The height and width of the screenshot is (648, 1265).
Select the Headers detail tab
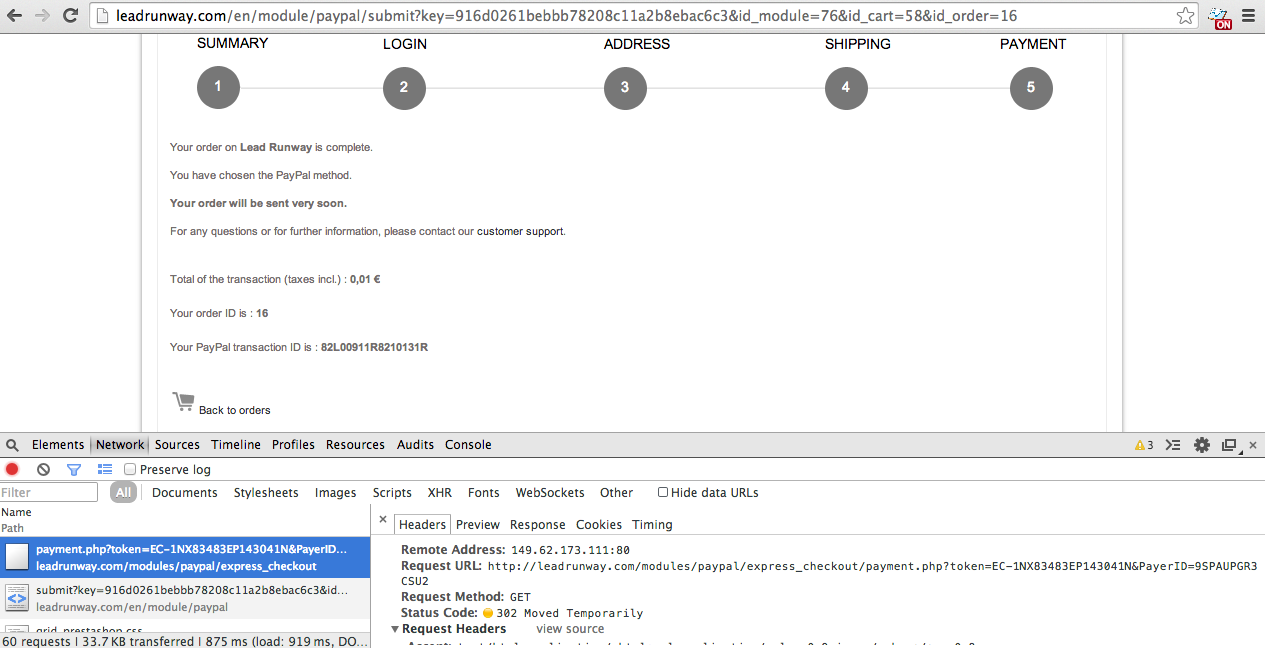pyautogui.click(x=422, y=525)
